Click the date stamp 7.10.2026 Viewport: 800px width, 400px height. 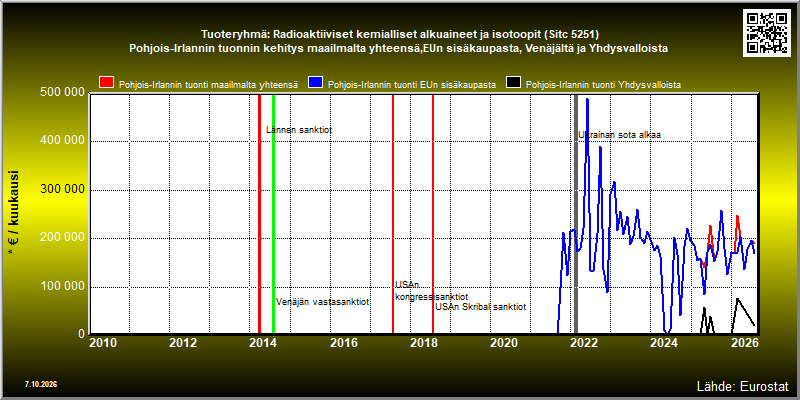coord(40,384)
